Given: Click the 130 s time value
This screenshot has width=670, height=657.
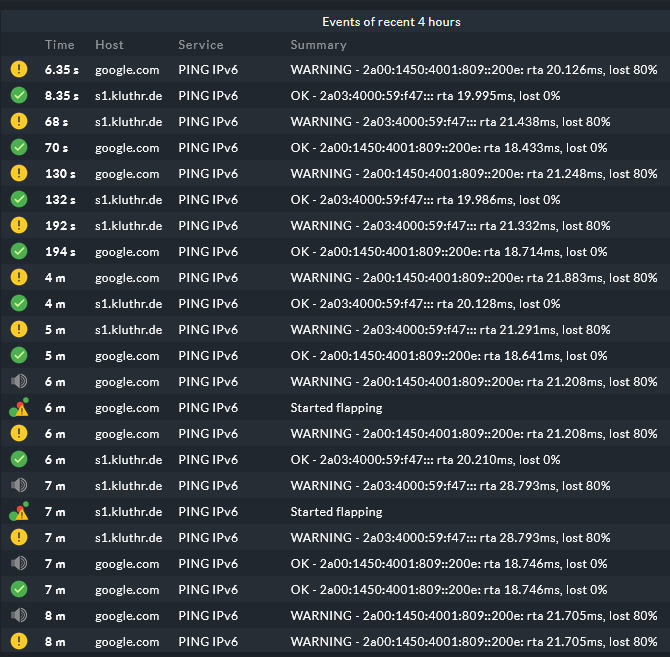Looking at the screenshot, I should pos(60,174).
